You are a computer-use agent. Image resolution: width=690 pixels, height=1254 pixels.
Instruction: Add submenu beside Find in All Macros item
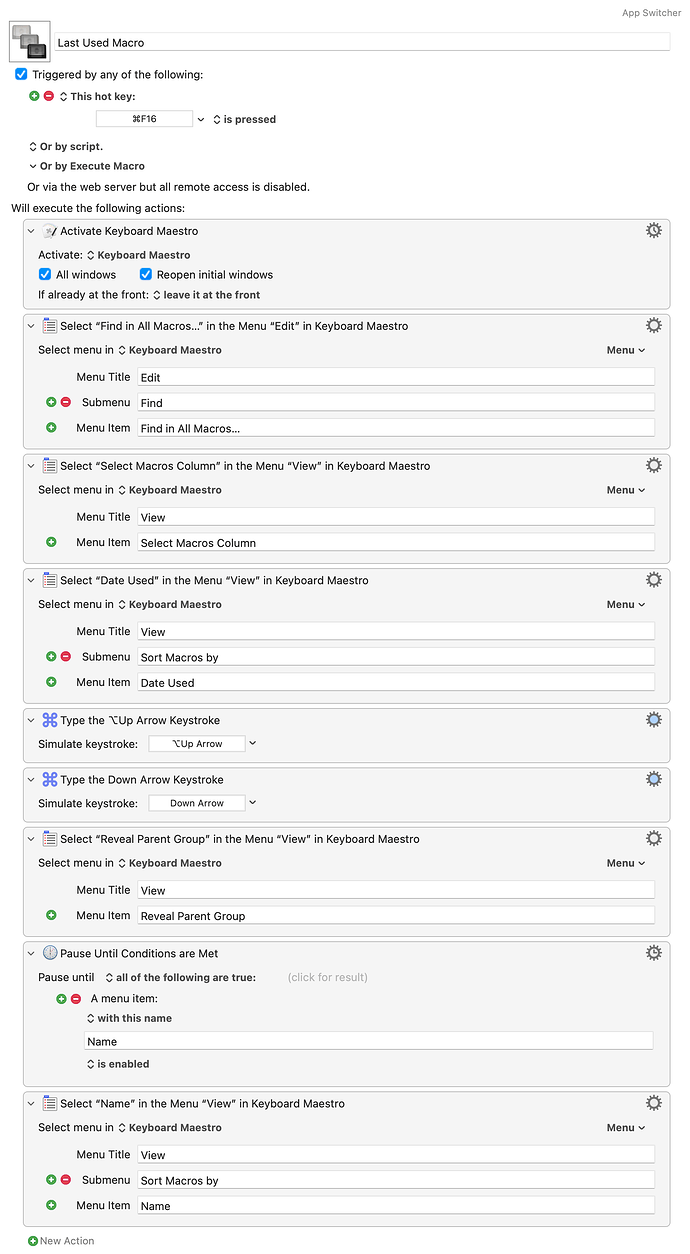point(51,427)
